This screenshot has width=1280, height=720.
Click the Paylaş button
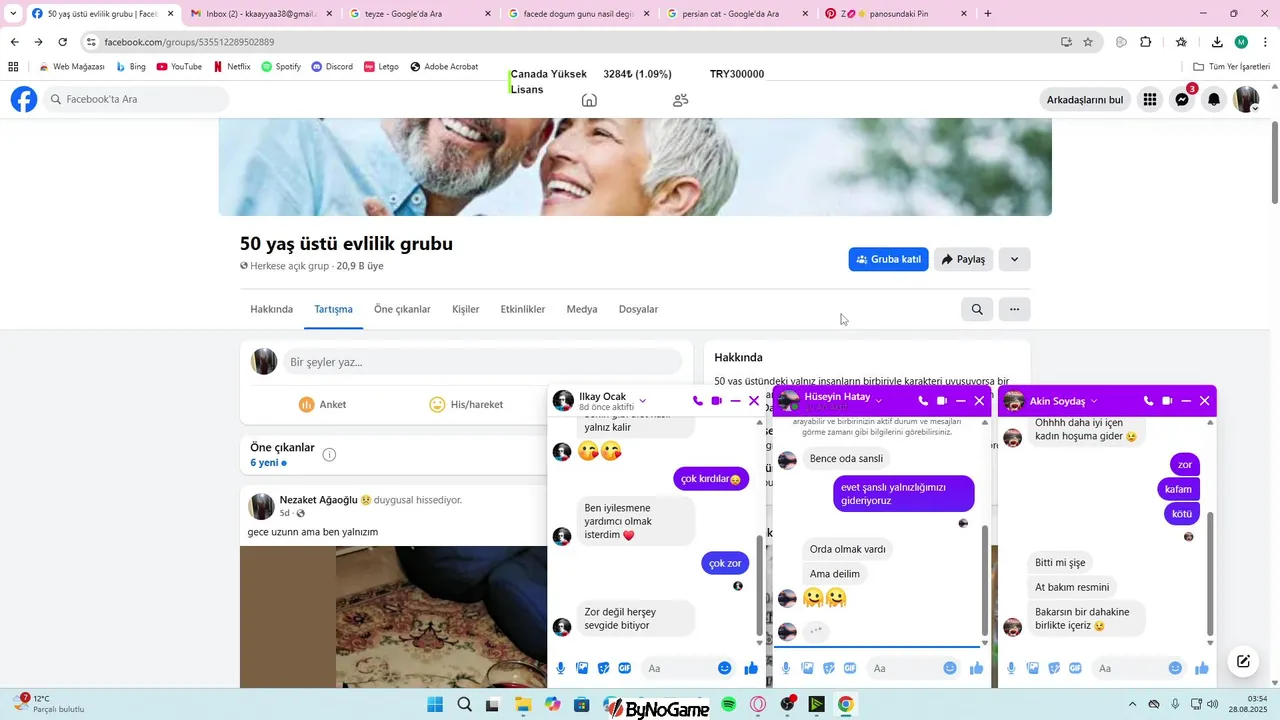964,259
